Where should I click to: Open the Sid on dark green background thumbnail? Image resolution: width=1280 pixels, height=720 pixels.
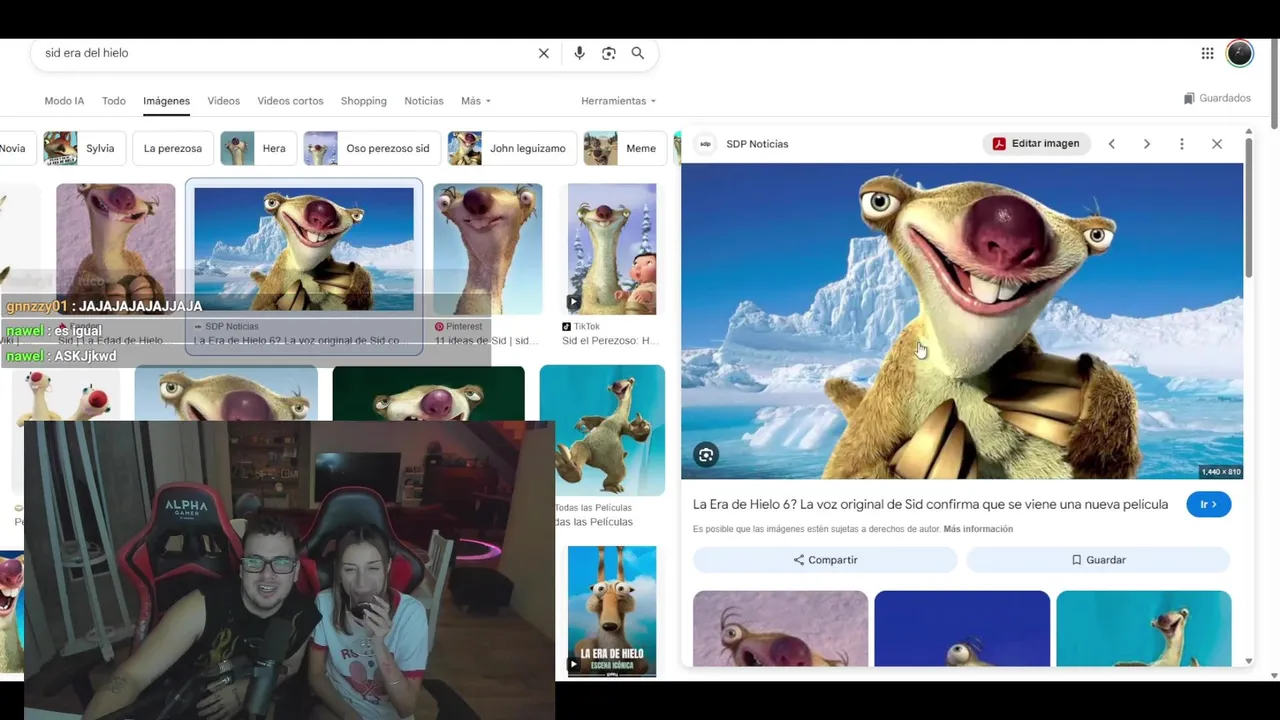[x=428, y=393]
